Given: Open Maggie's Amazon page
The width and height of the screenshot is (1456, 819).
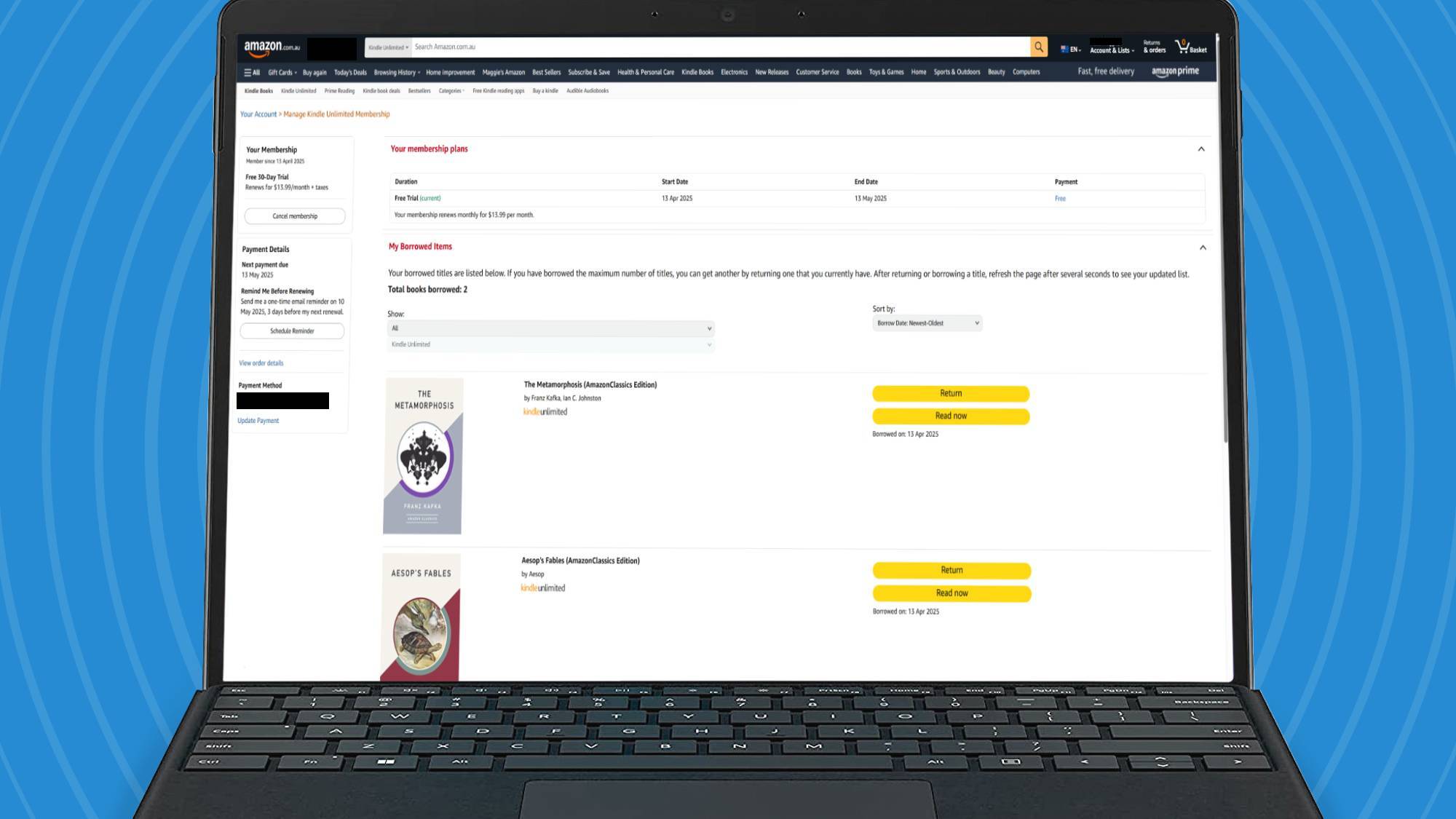Looking at the screenshot, I should point(503,72).
